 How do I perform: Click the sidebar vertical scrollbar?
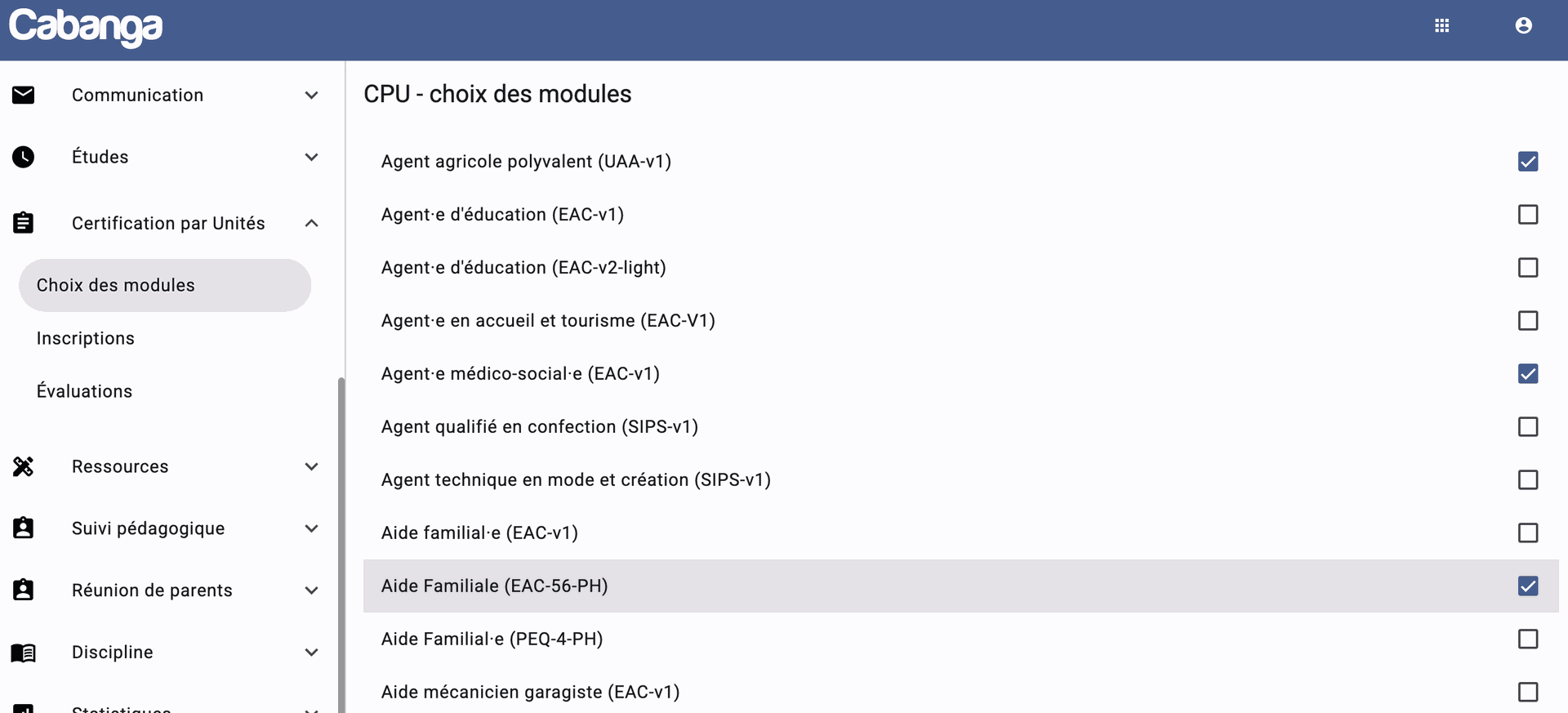click(341, 539)
